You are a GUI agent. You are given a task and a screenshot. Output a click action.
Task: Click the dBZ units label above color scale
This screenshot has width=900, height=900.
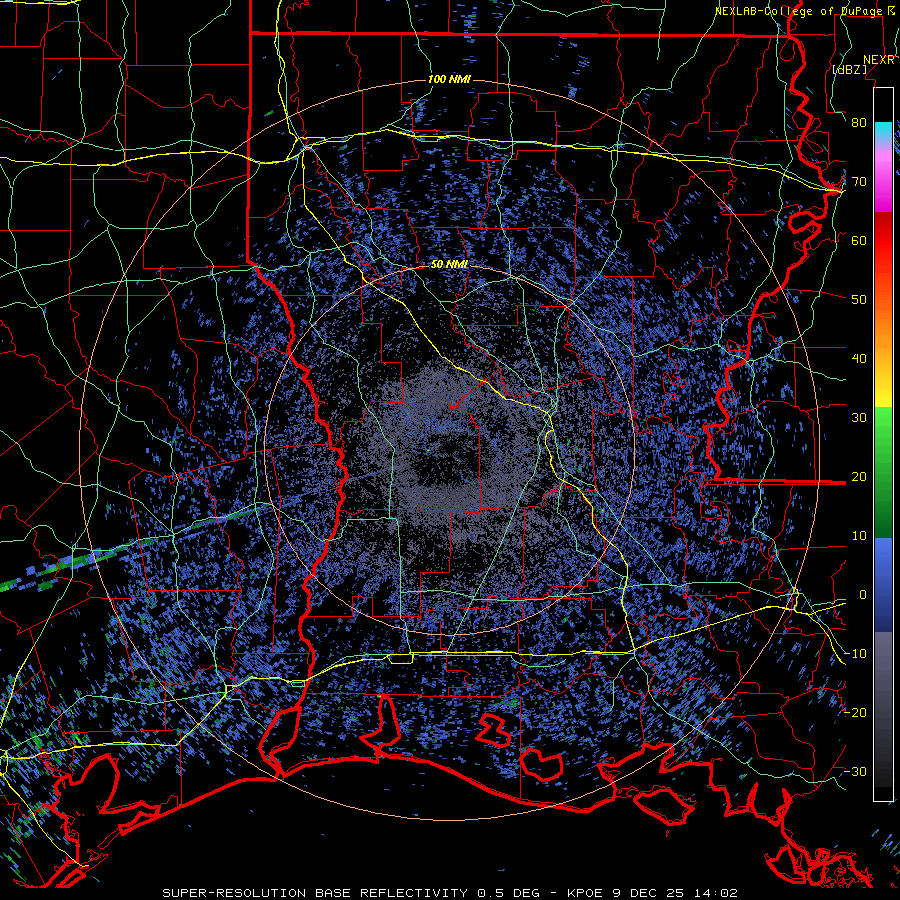point(849,69)
